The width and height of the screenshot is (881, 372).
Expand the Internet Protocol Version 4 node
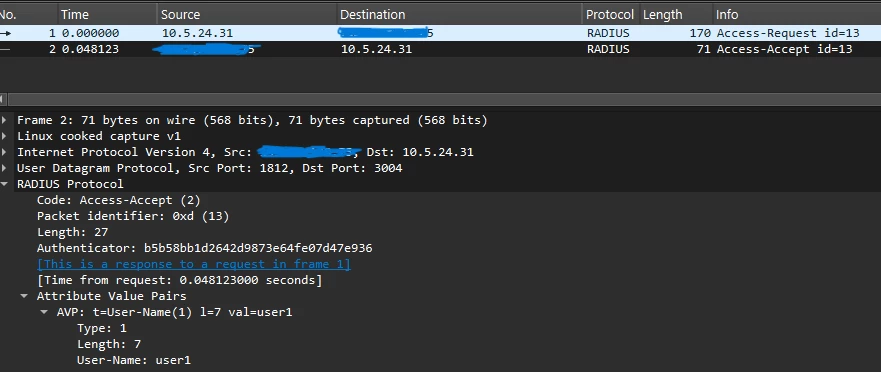point(5,152)
